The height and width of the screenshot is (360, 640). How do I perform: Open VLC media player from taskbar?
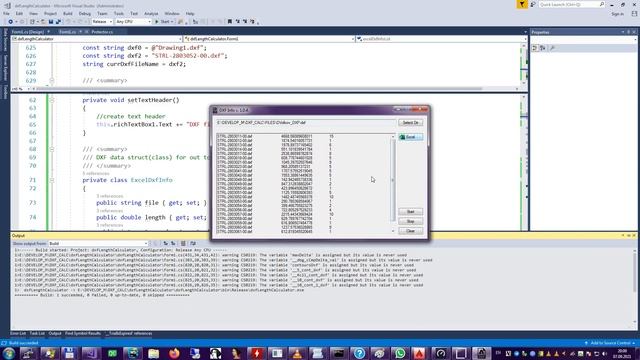(x=298, y=353)
